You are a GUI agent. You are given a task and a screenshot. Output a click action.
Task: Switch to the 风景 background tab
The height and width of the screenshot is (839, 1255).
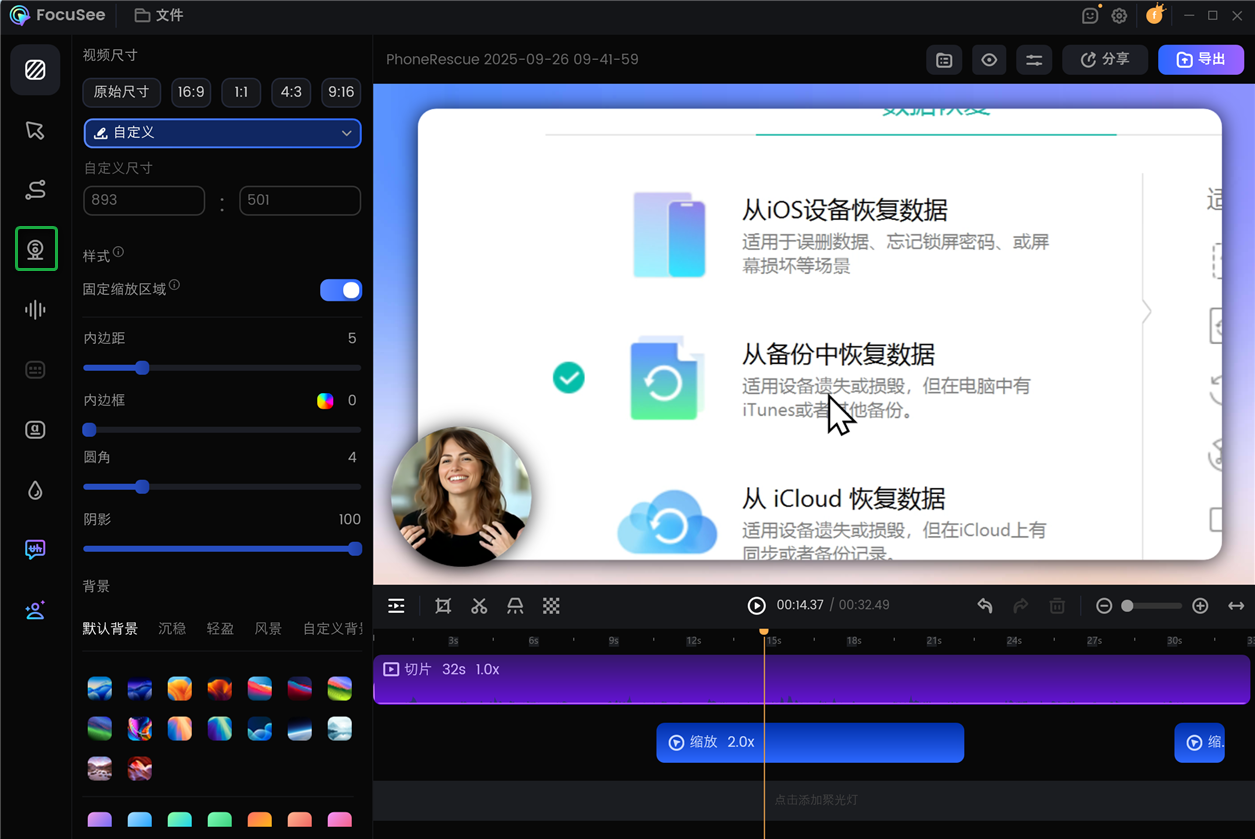(268, 629)
